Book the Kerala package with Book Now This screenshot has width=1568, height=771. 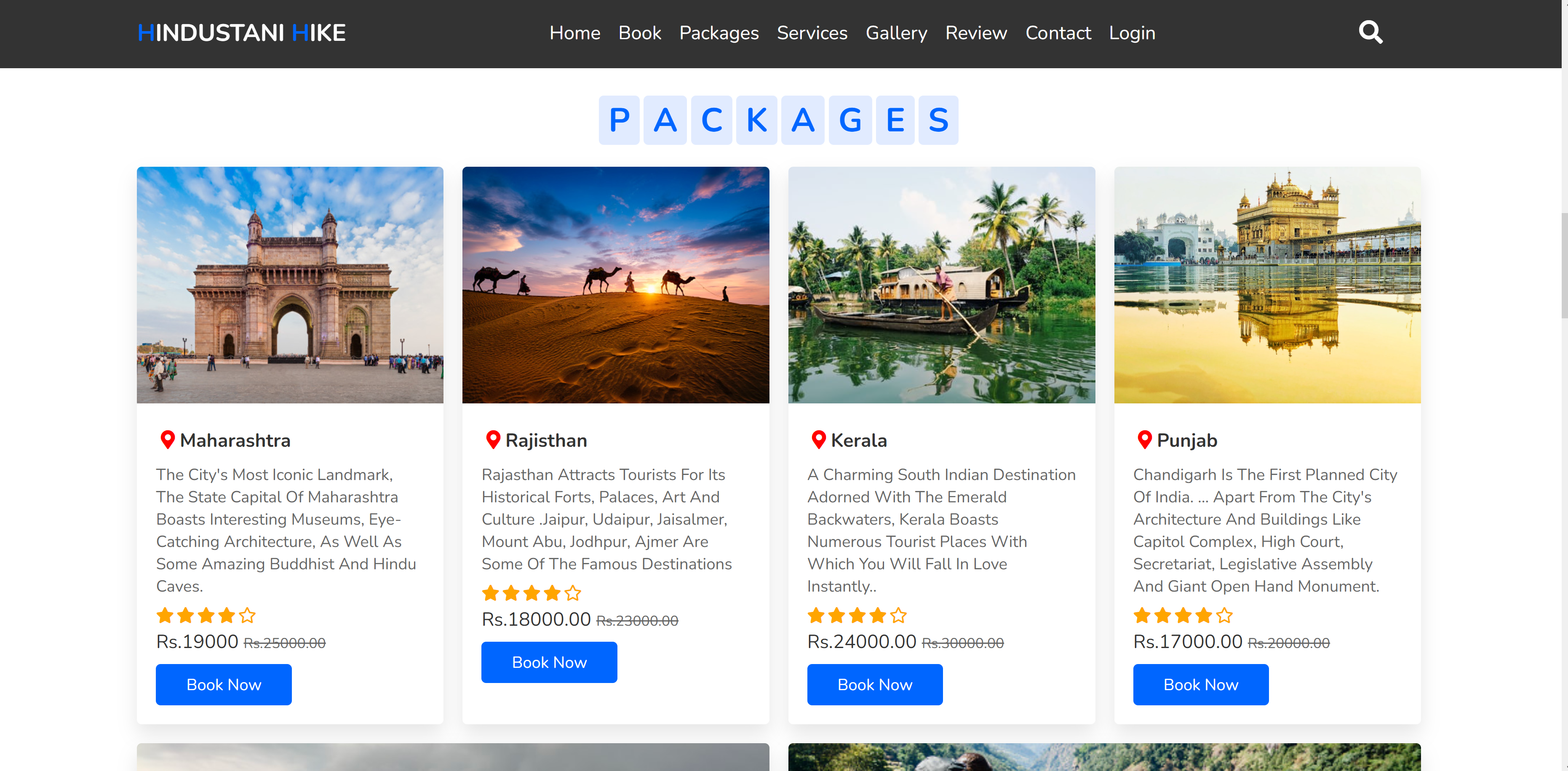[x=875, y=684]
